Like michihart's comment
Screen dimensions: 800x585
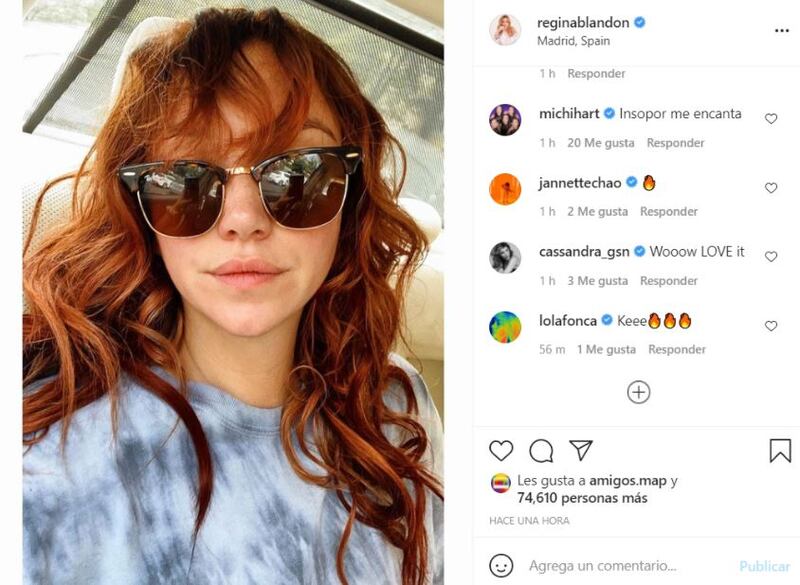(771, 119)
